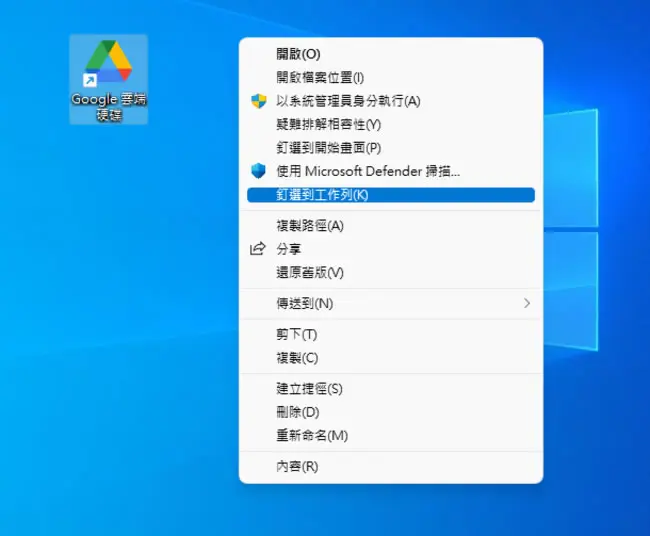650x536 pixels.
Task: Pin to Start with 釘選到開始畫面(P)
Action: pos(390,148)
